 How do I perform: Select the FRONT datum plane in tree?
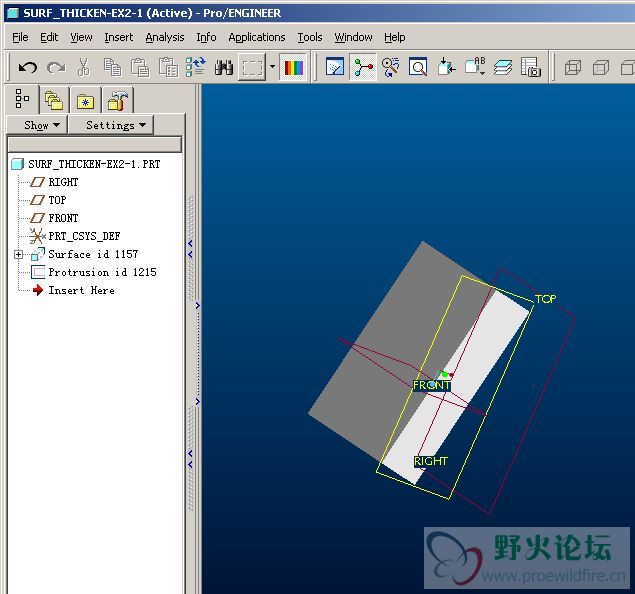pos(54,218)
